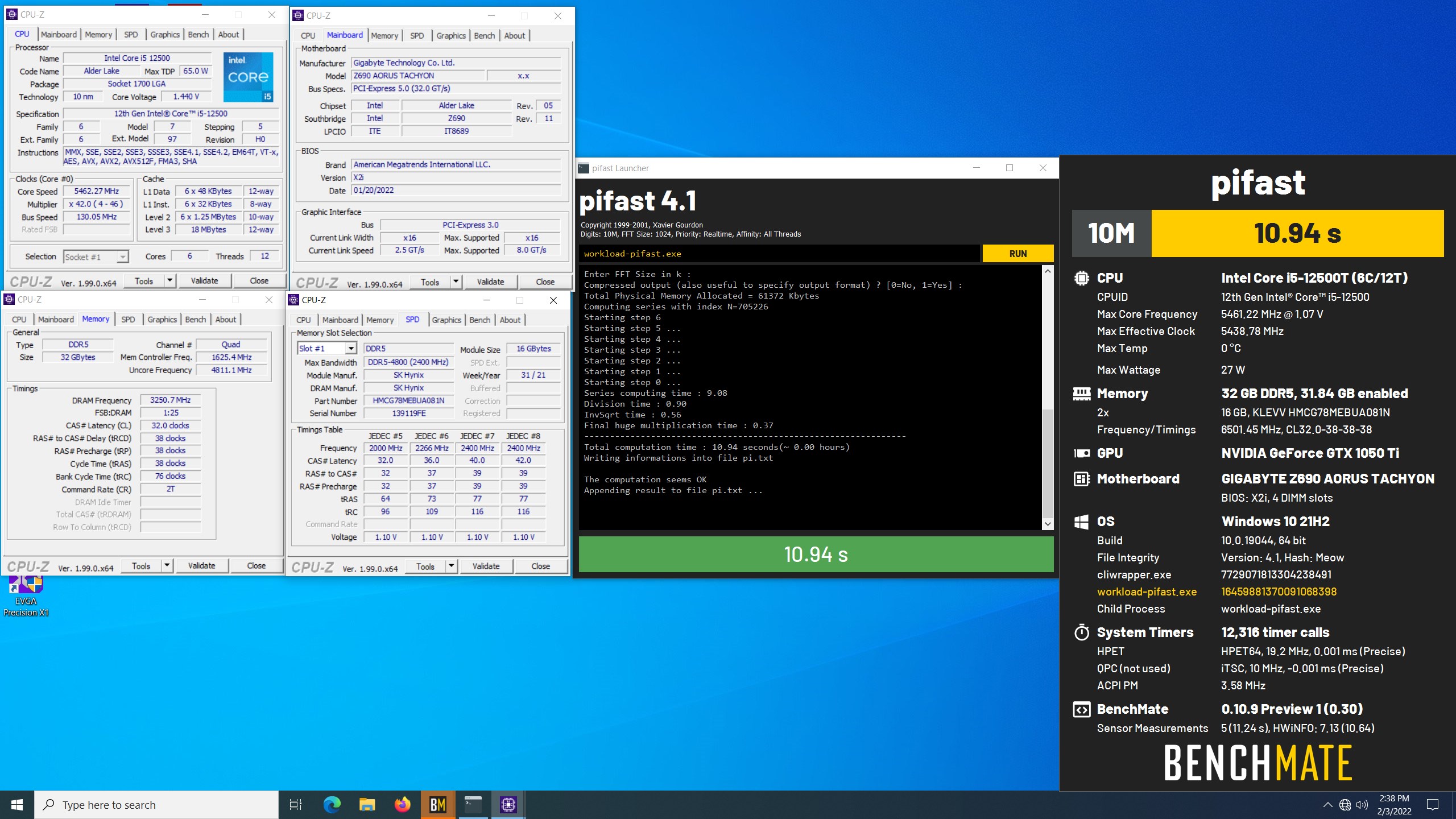This screenshot has height=819, width=1456.
Task: Click Validate in Mainboard window
Action: (x=490, y=282)
